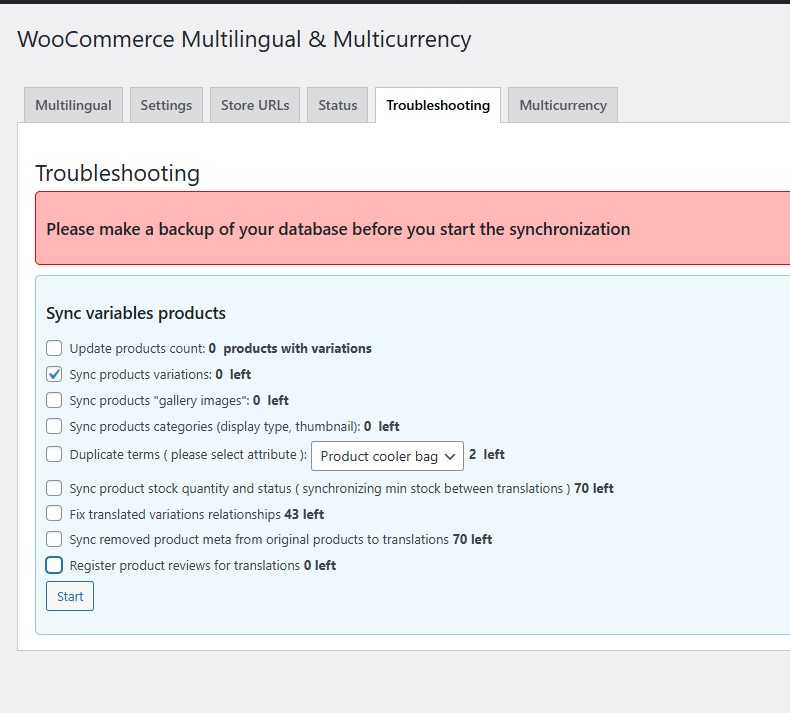Click the '43 left' count text
The width and height of the screenshot is (790, 713).
304,514
